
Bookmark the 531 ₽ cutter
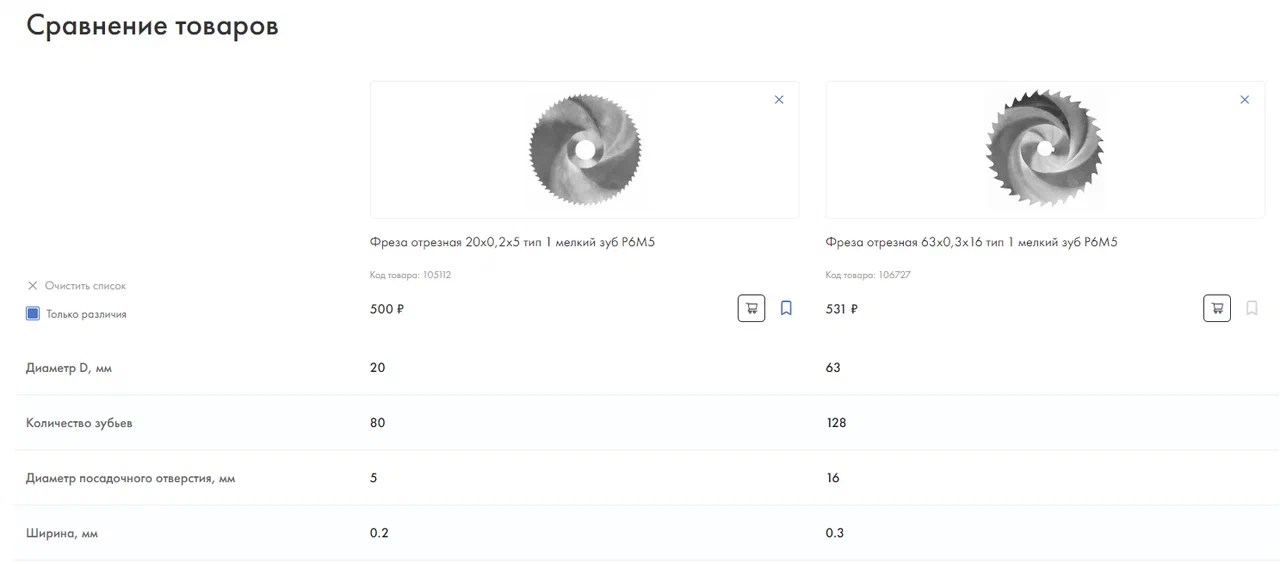click(1252, 308)
